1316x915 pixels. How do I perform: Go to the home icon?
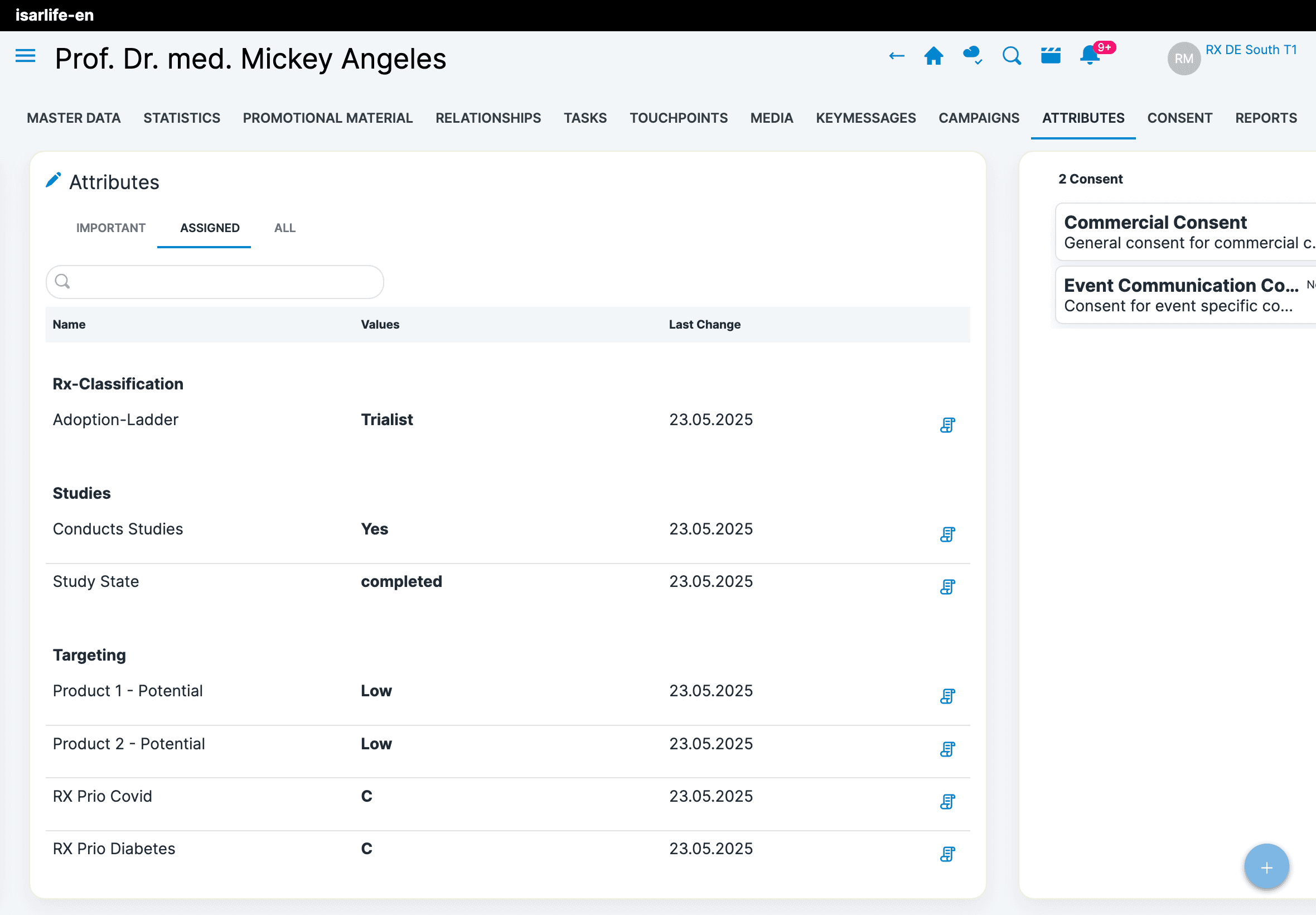tap(933, 56)
